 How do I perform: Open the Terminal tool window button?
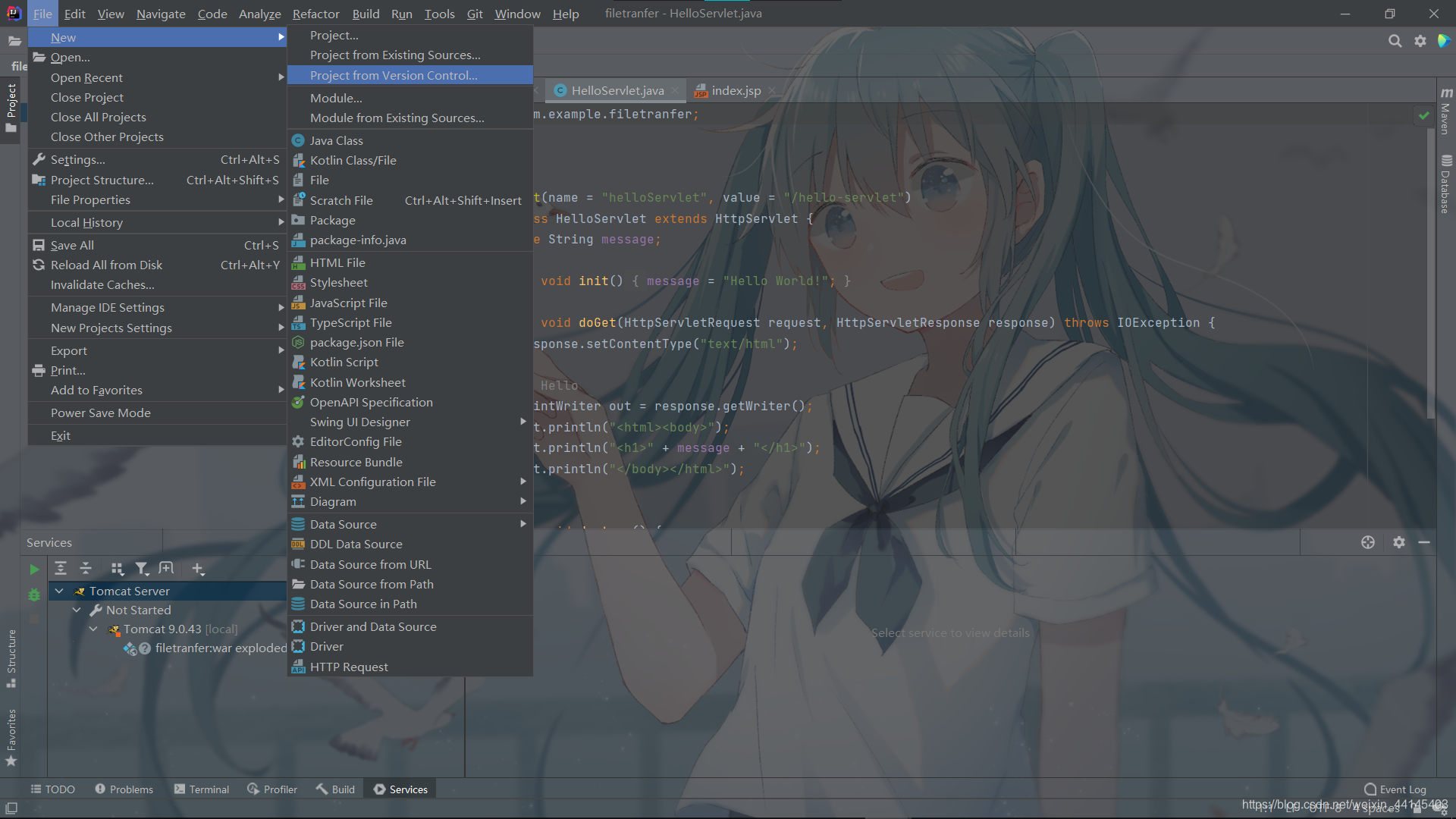pyautogui.click(x=202, y=789)
